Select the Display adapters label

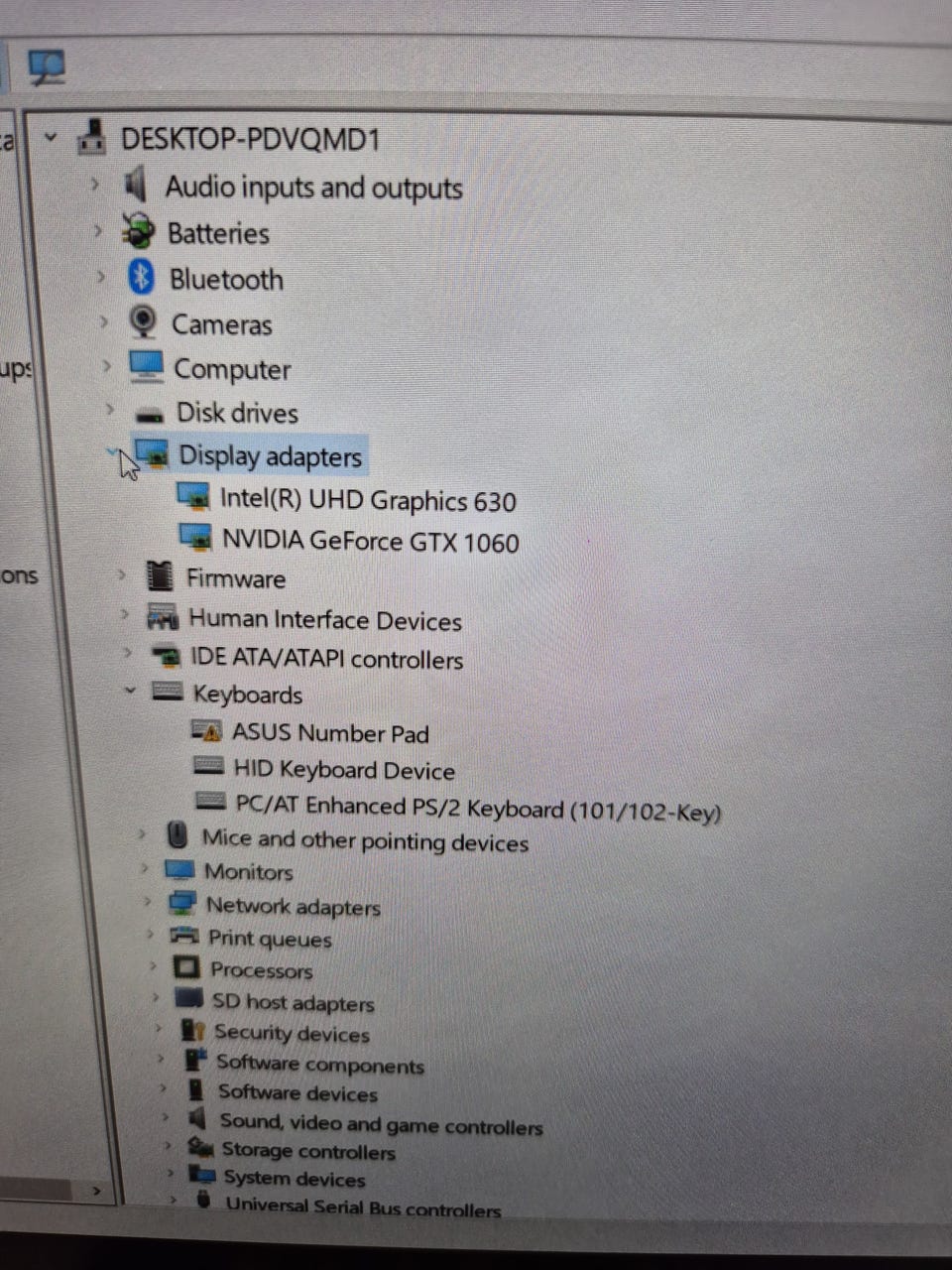(270, 456)
